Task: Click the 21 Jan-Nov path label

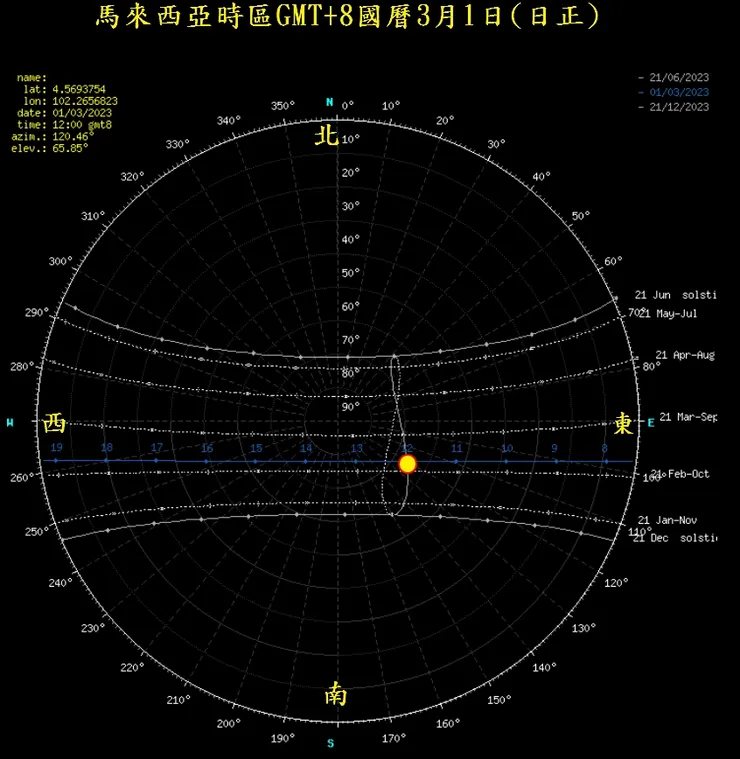Action: [x=667, y=520]
